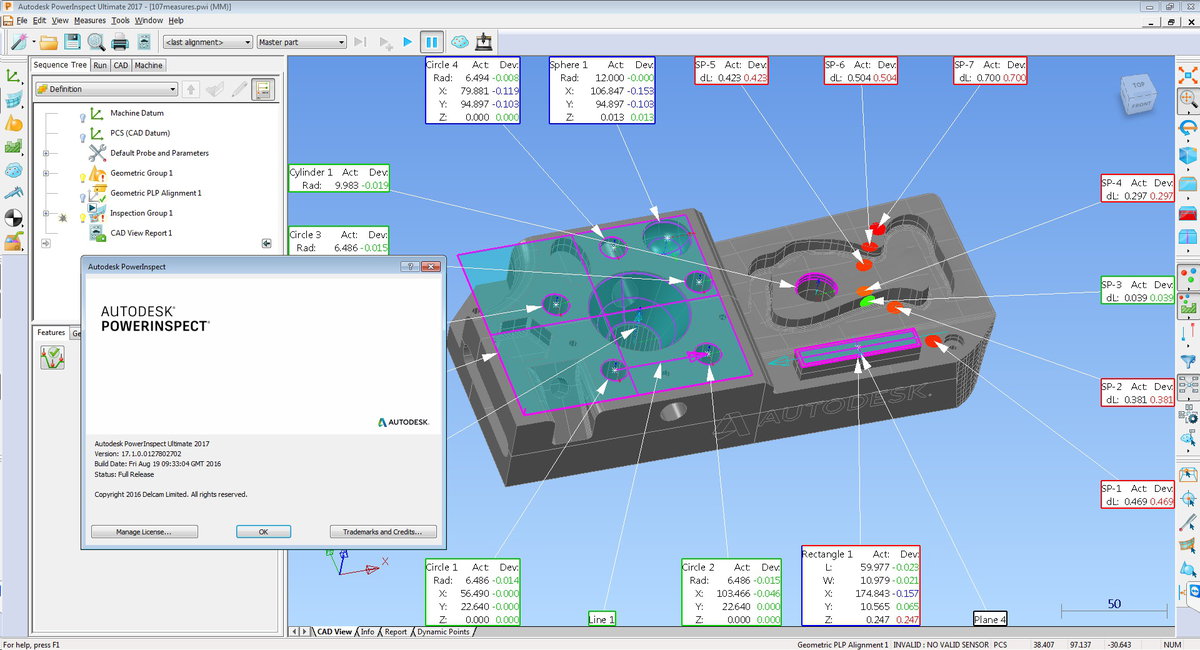
Task: Click the Trademarks and Credits... button
Action: pos(382,532)
